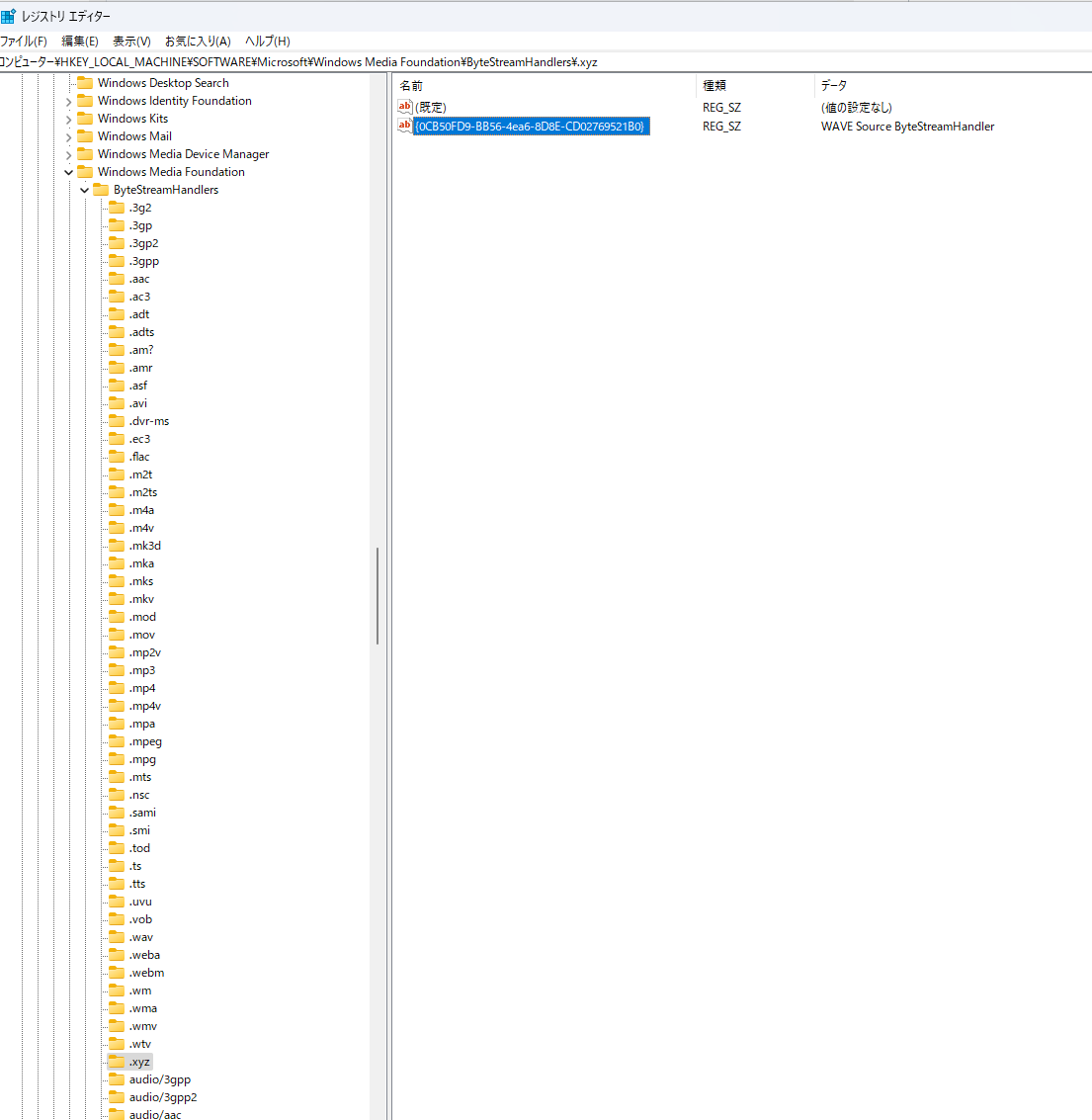Select the .wtv registry key
This screenshot has height=1120, width=1092.
pos(140,1044)
